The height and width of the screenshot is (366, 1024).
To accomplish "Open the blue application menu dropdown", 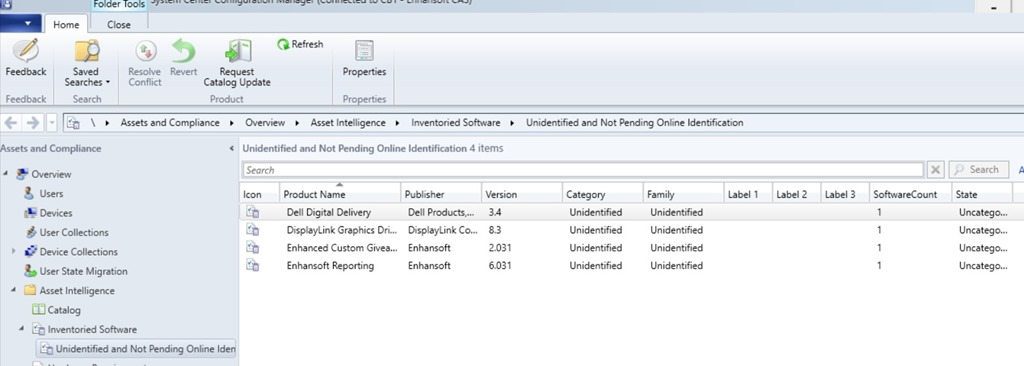I will pyautogui.click(x=22, y=24).
